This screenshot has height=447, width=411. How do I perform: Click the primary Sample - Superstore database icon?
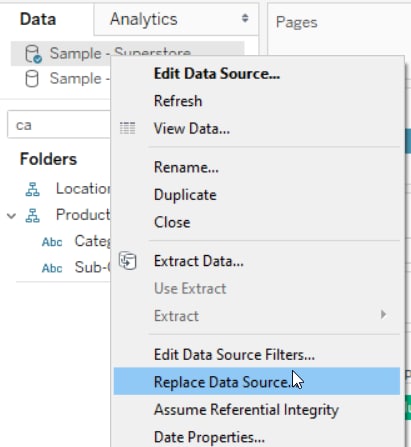pos(33,54)
